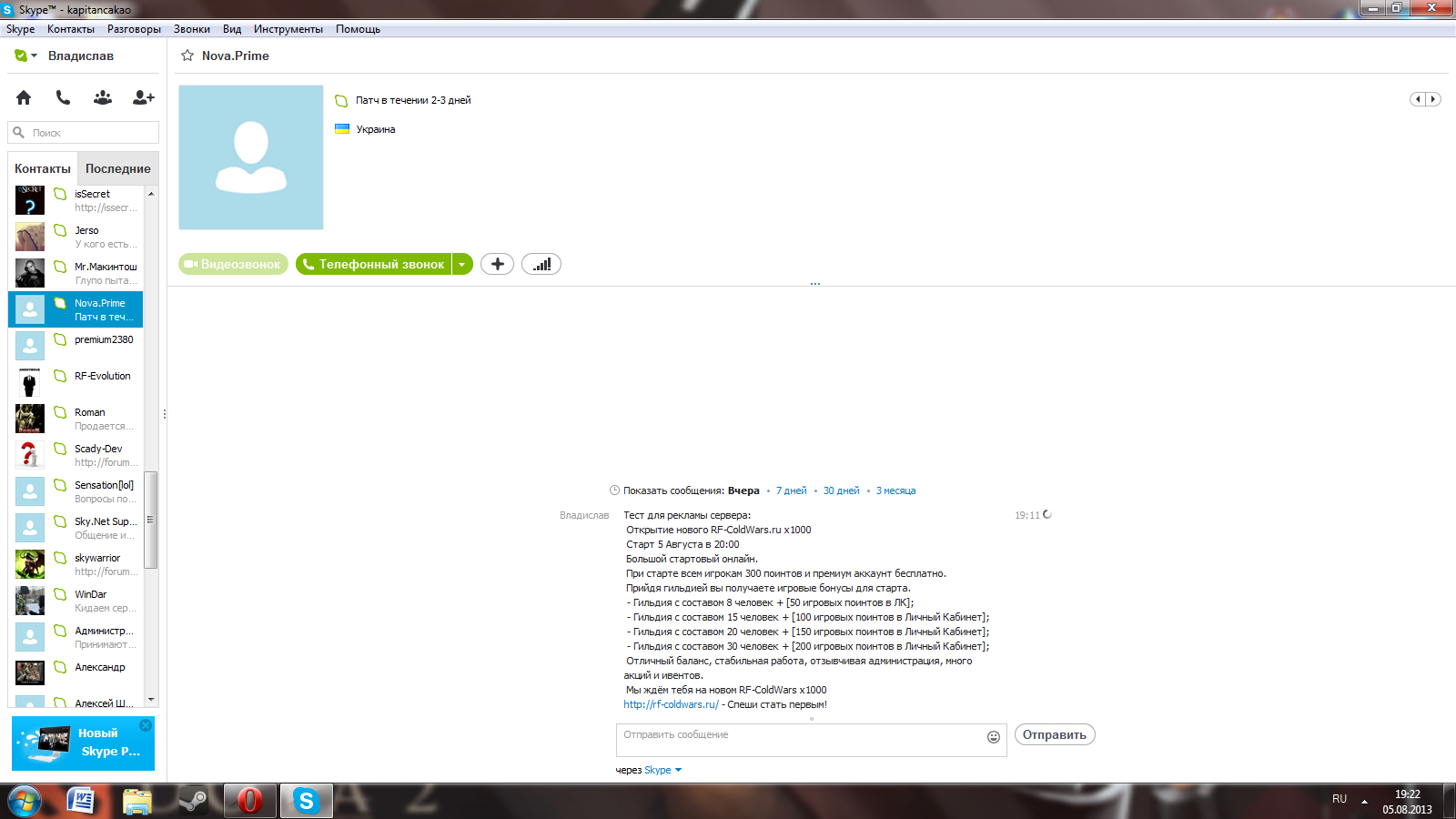Check call quality signal bars button

click(541, 264)
